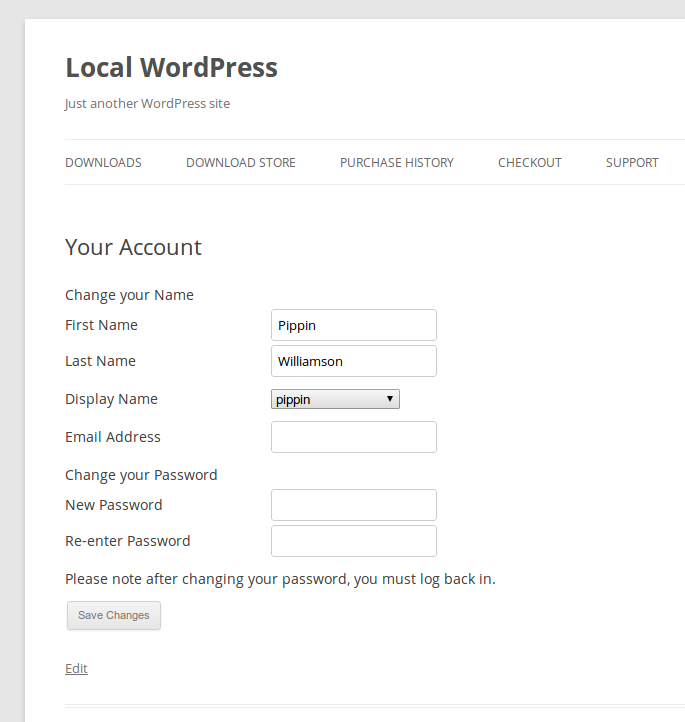The height and width of the screenshot is (722, 685).
Task: Click the 'Display Name' label text
Action: pyautogui.click(x=111, y=399)
